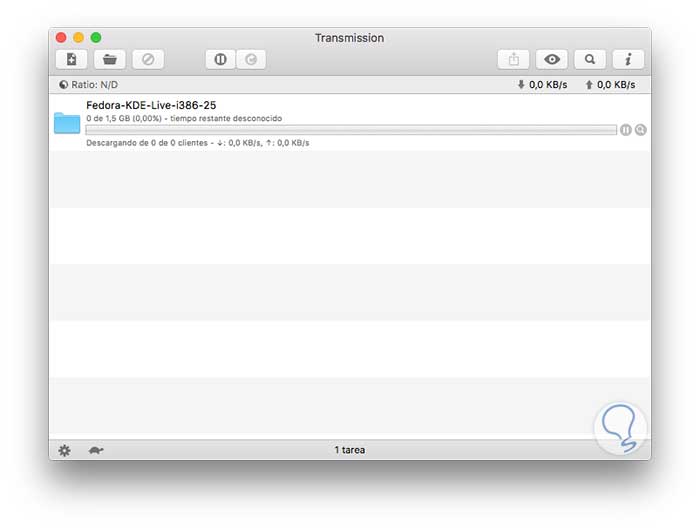Close the Transmission window

tap(61, 38)
